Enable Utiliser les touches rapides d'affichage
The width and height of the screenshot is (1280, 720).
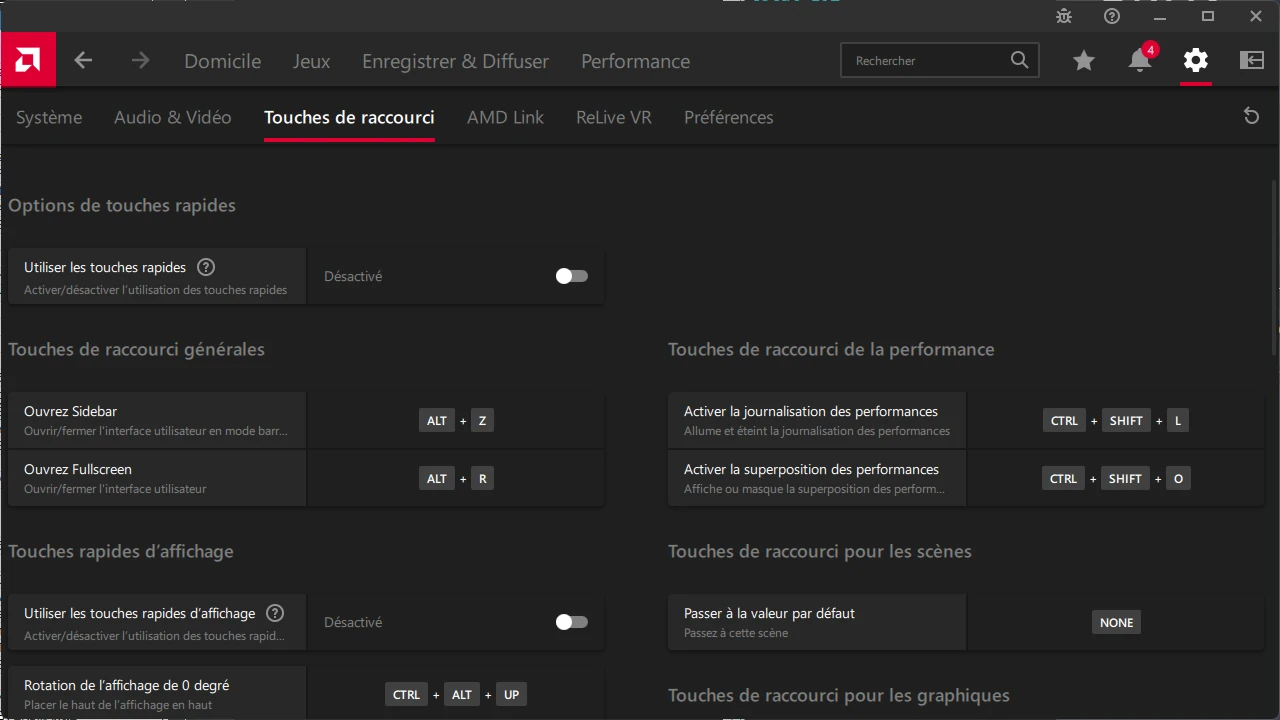571,621
